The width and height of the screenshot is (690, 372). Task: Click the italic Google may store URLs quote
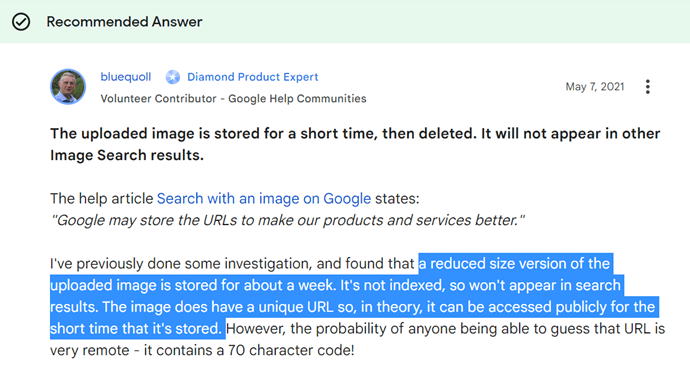[x=287, y=220]
